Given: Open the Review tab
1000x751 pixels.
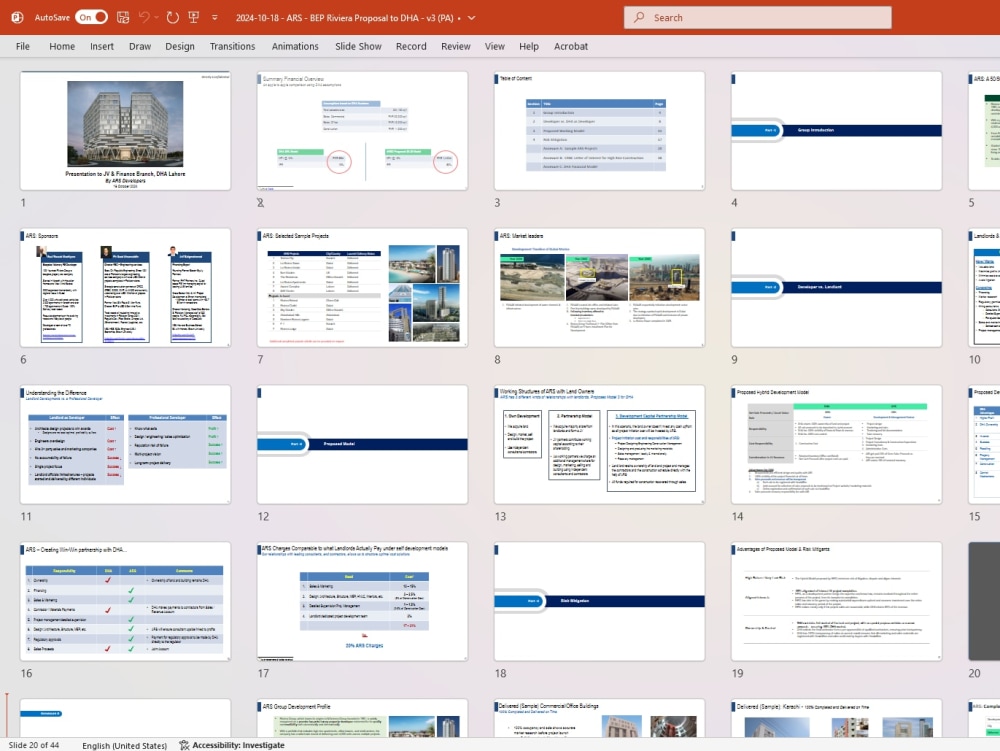Looking at the screenshot, I should tap(455, 47).
